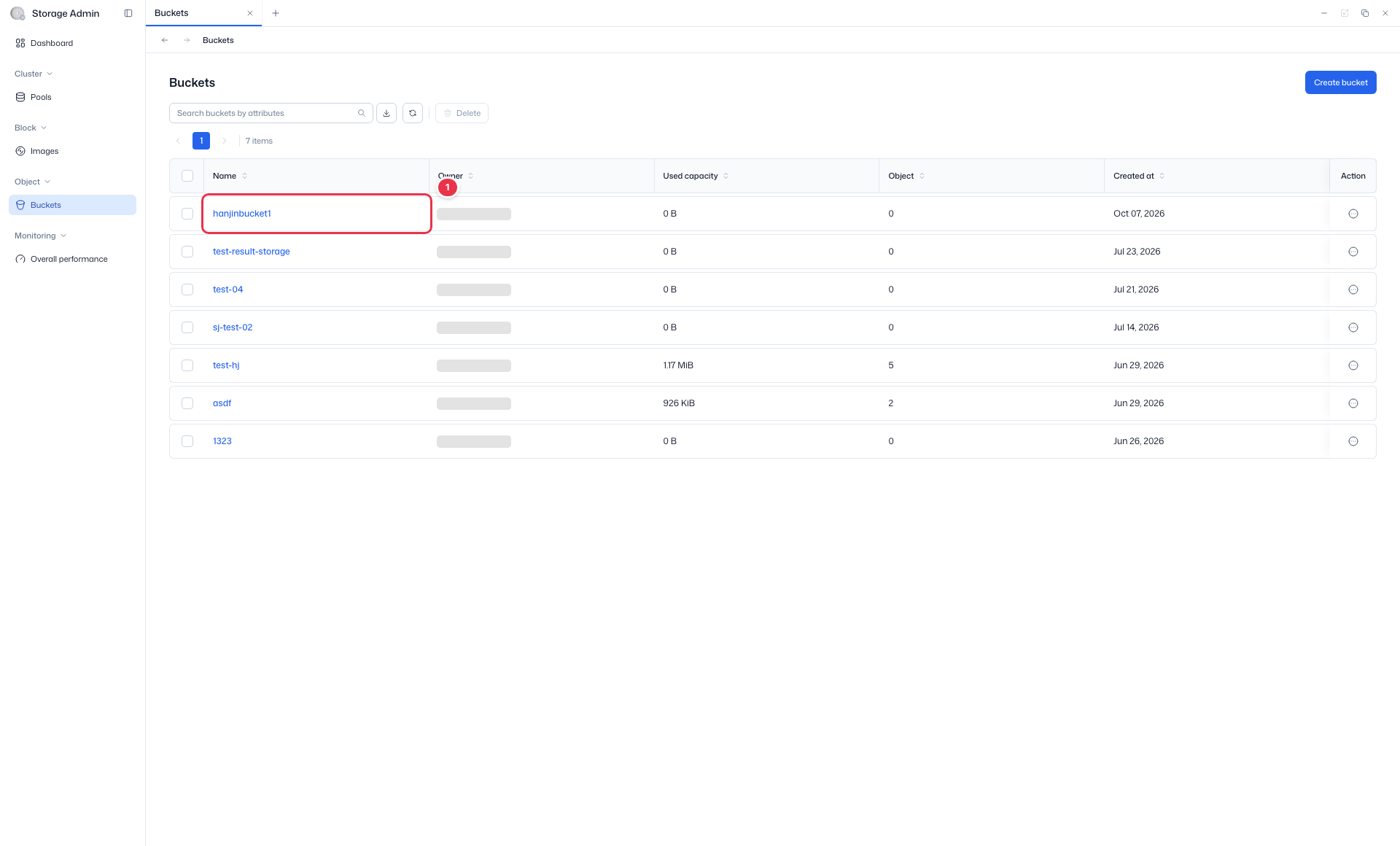Open action menu for test-04 row
The height and width of the screenshot is (846, 1400).
pyautogui.click(x=1353, y=290)
